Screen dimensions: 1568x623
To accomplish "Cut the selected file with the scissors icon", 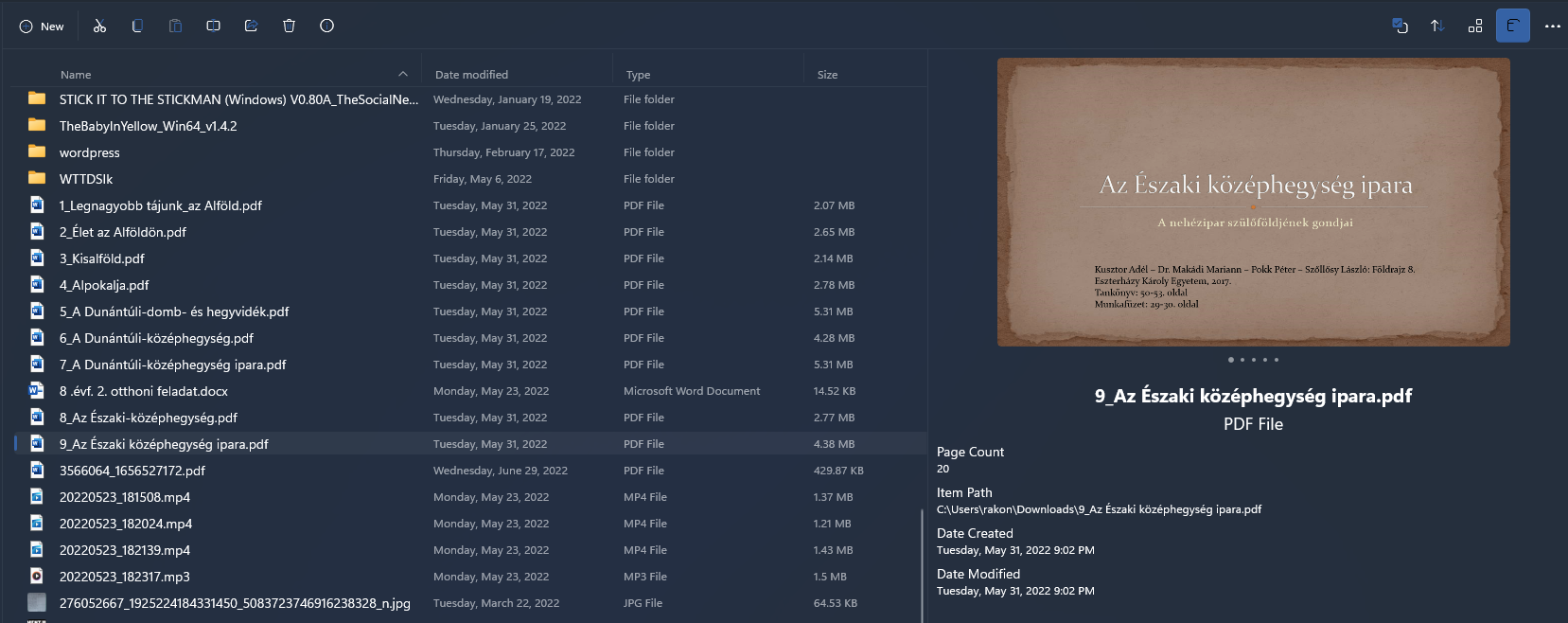I will point(99,27).
